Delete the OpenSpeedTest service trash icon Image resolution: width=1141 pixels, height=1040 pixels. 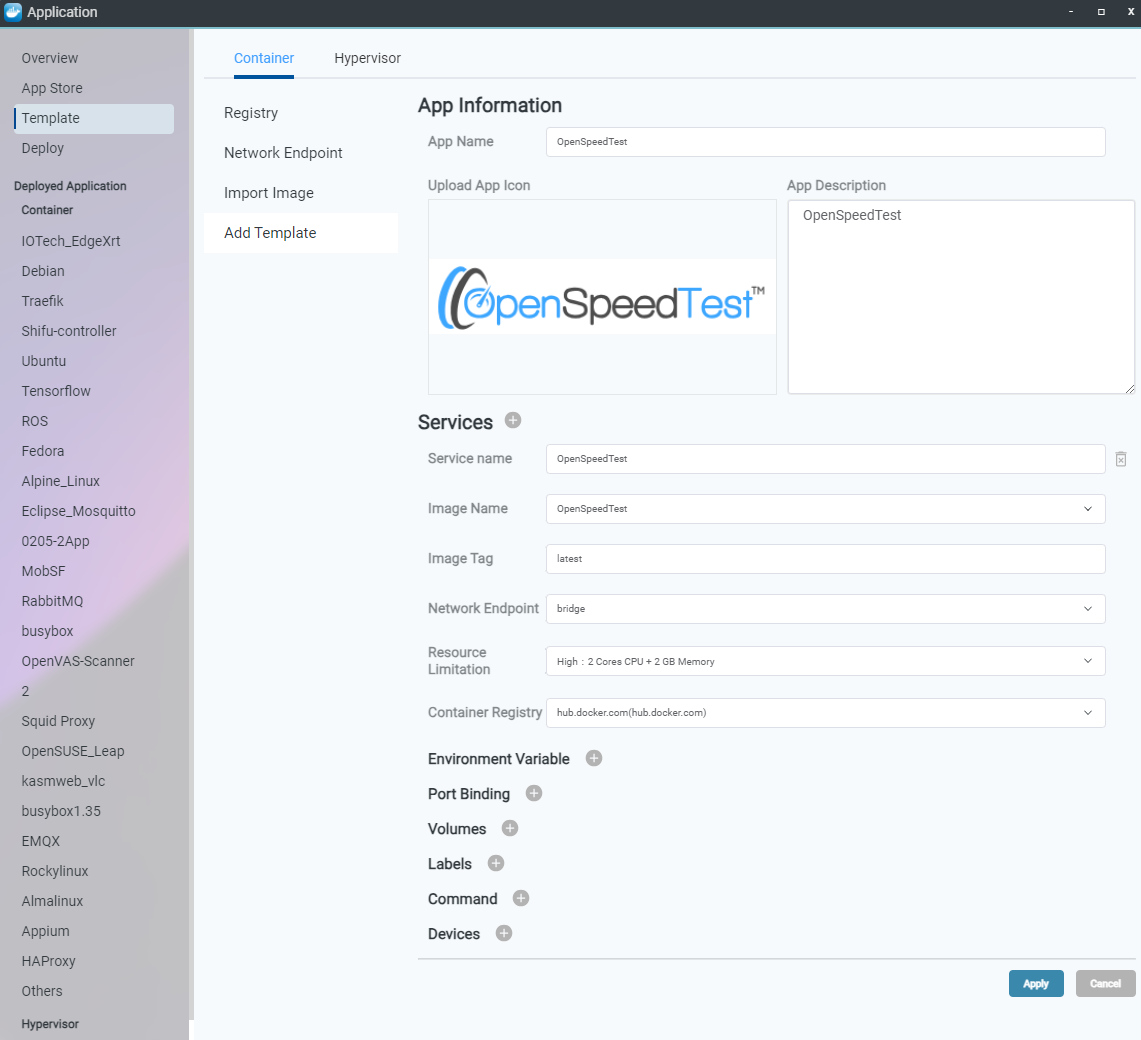coord(1121,459)
